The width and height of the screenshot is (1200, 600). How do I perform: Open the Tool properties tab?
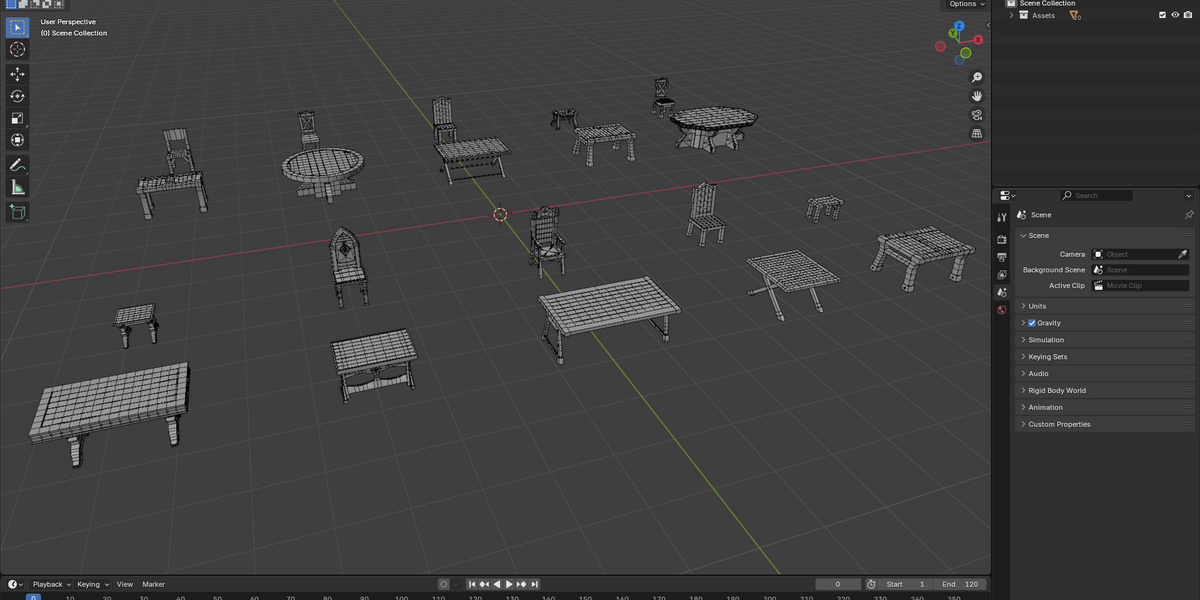pyautogui.click(x=1002, y=217)
